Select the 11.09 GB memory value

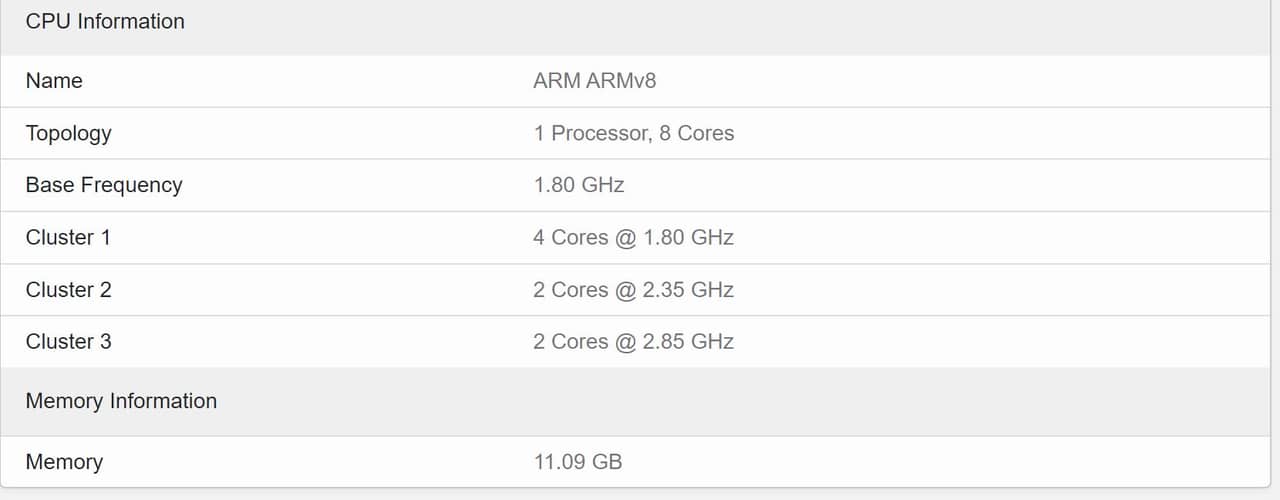(x=578, y=462)
